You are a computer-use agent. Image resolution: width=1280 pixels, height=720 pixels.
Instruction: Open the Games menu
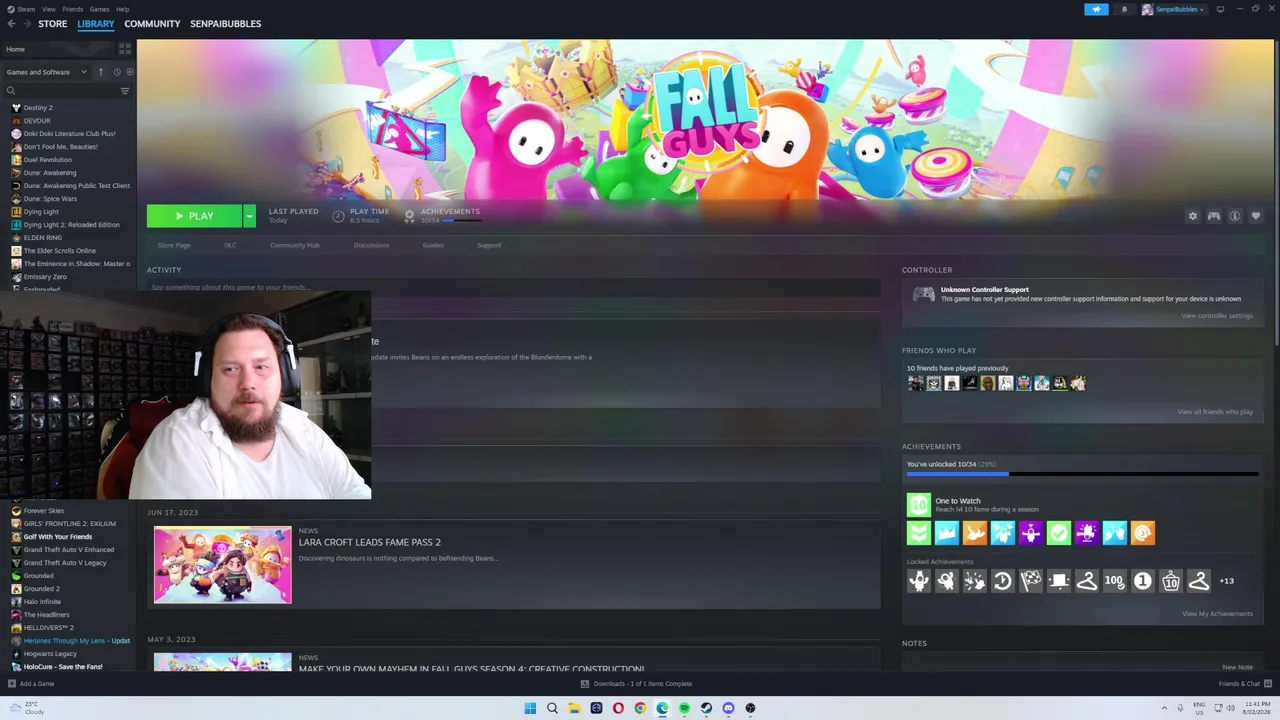pos(99,9)
